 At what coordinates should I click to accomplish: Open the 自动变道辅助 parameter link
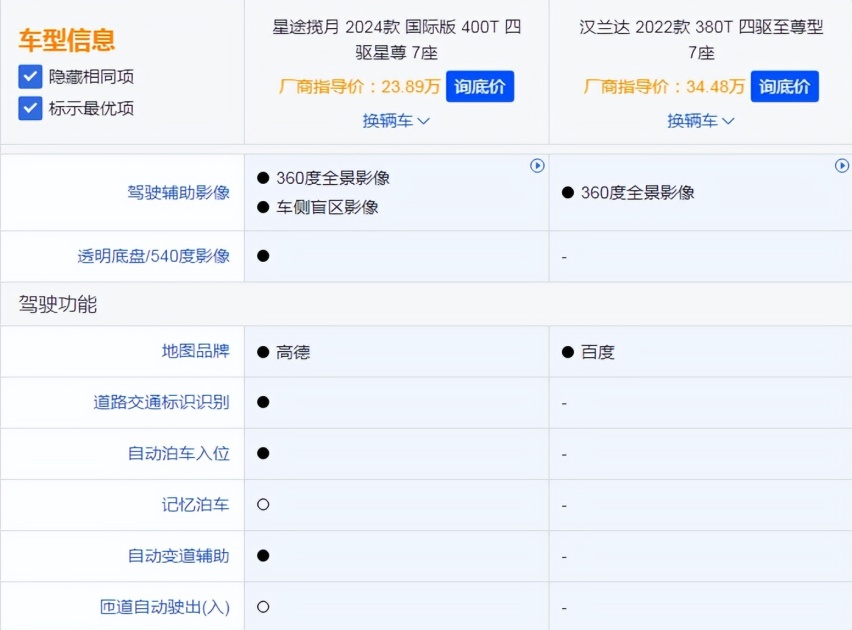tap(178, 556)
